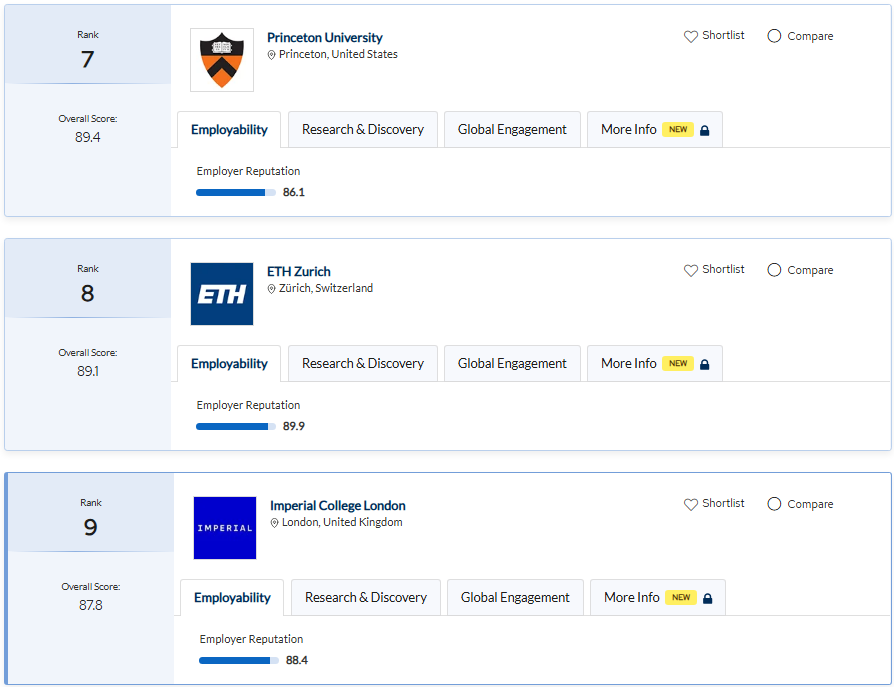Viewport: 894px width, 687px height.
Task: Switch to Princeton's Research & Discovery tab
Action: tap(363, 129)
